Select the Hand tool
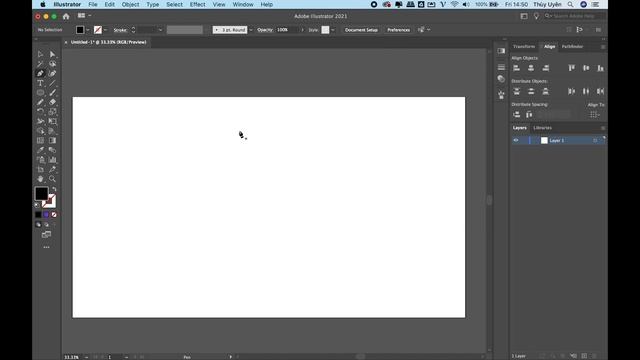The height and width of the screenshot is (360, 640). (x=40, y=179)
